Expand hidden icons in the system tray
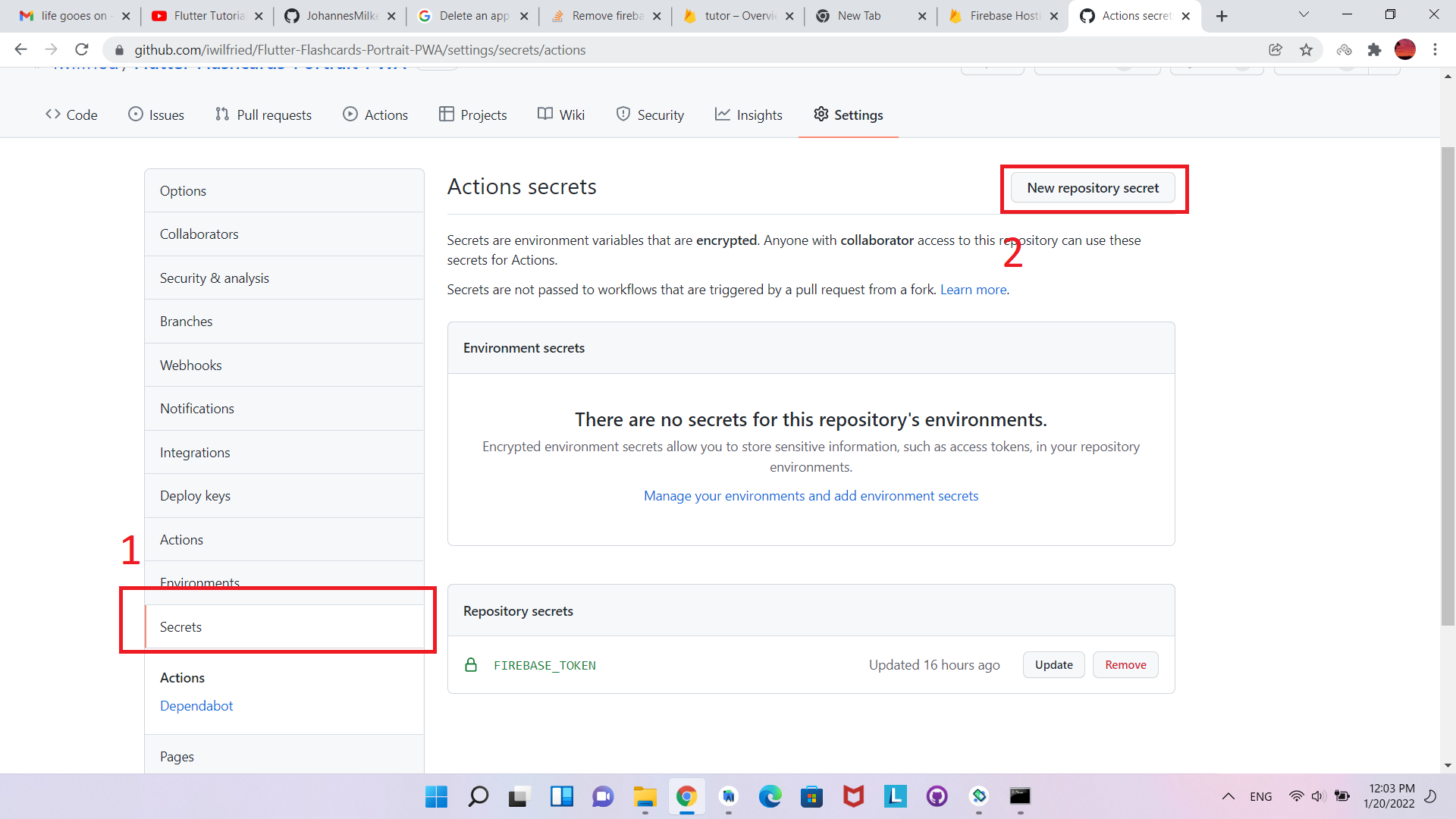Screen dimensions: 1456x819 pos(1228,796)
